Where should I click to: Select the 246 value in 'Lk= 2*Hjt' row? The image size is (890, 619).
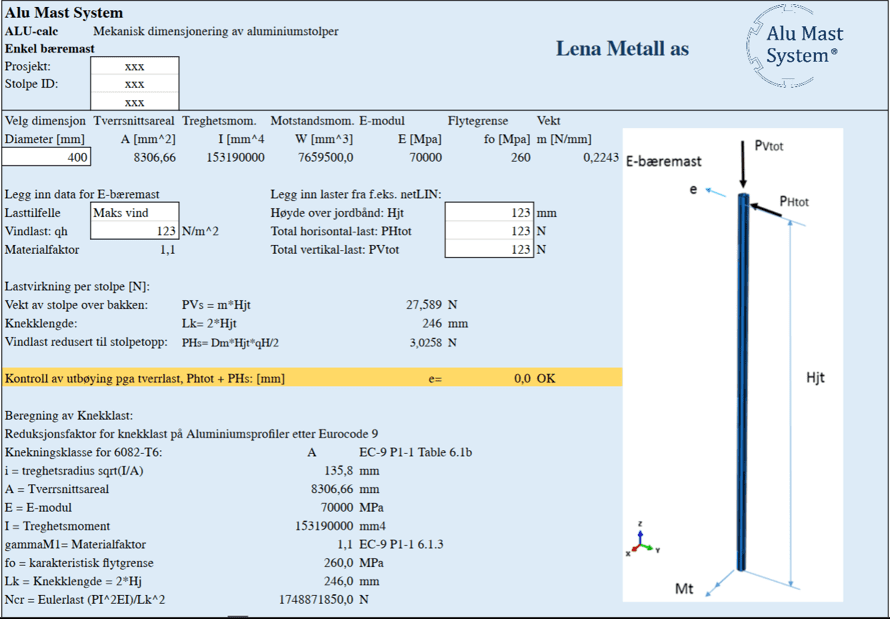pos(432,323)
